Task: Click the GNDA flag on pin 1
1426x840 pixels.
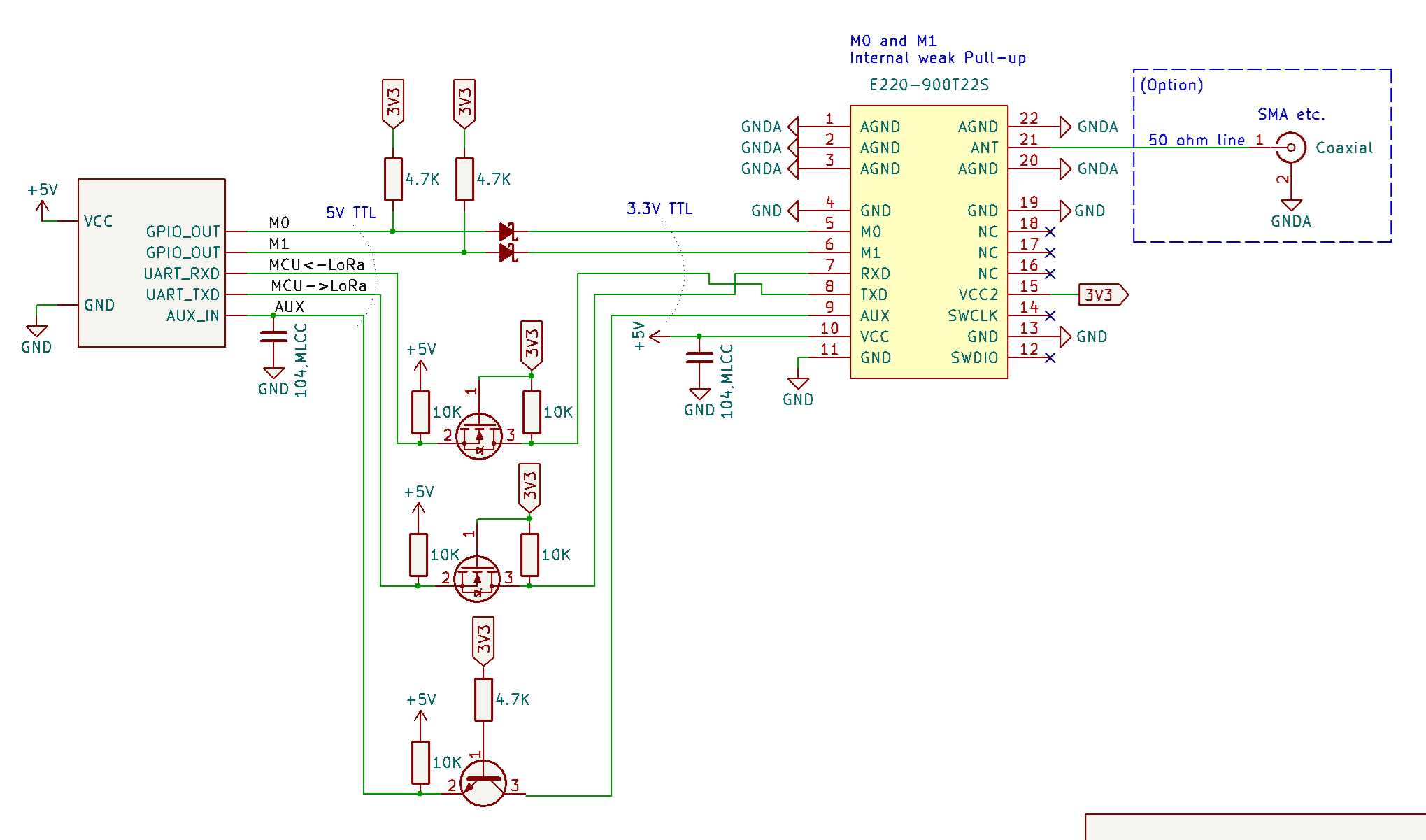Action: click(769, 127)
